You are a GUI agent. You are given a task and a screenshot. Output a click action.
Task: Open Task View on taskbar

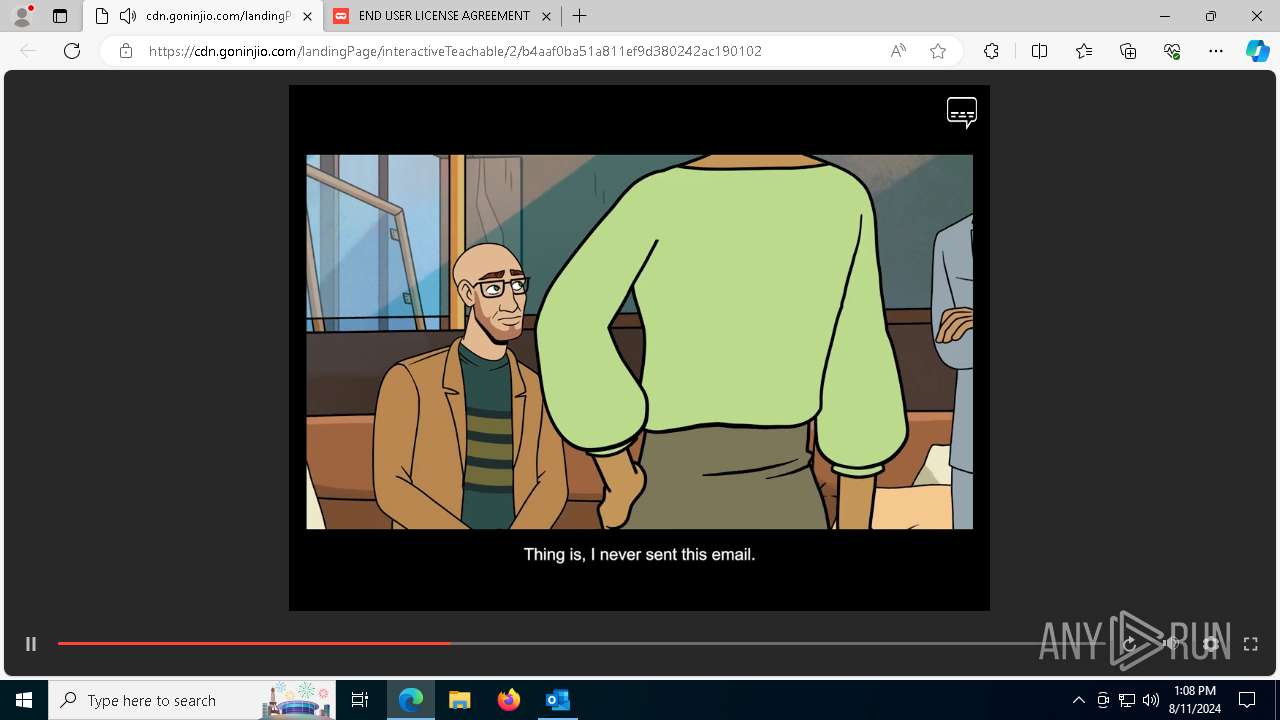(x=360, y=700)
